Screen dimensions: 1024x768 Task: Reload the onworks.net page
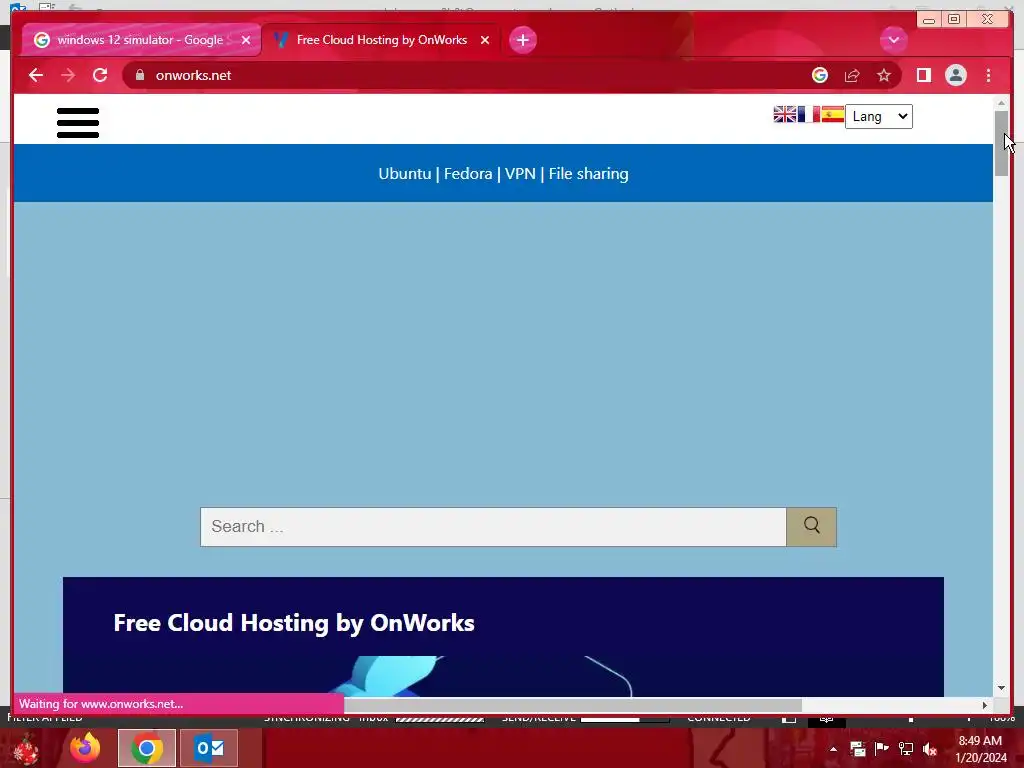pyautogui.click(x=100, y=75)
